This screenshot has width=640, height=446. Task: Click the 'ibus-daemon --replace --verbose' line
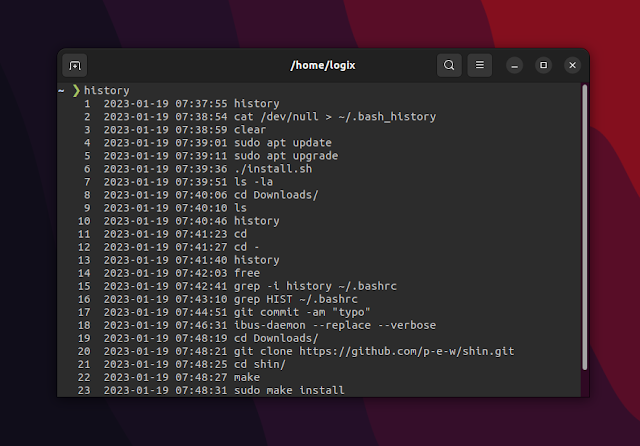click(257, 325)
